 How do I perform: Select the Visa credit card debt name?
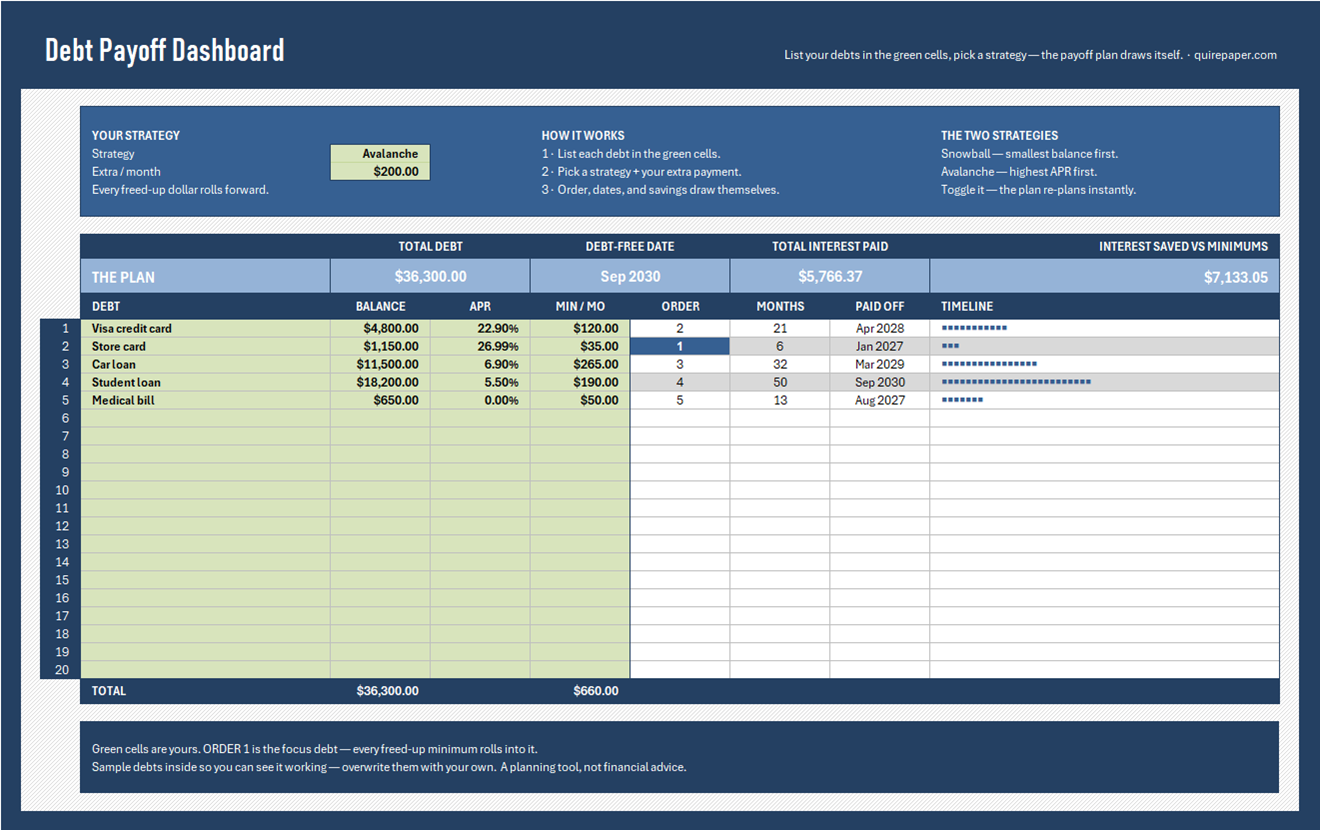pos(205,328)
